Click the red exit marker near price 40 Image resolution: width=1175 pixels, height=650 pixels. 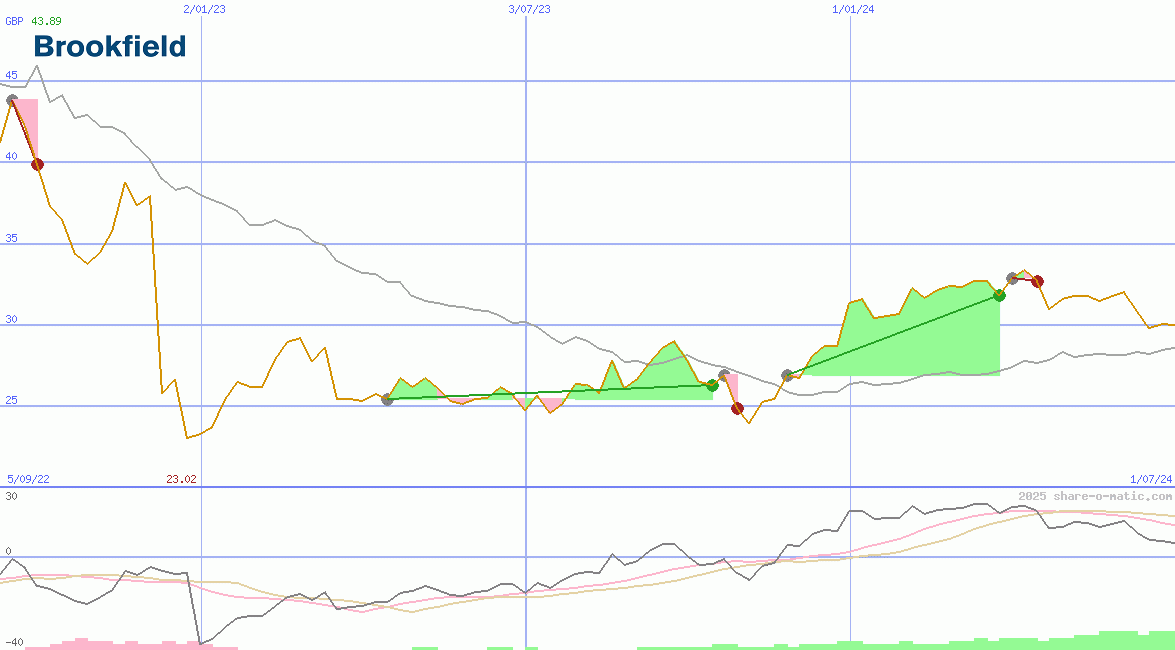37,164
